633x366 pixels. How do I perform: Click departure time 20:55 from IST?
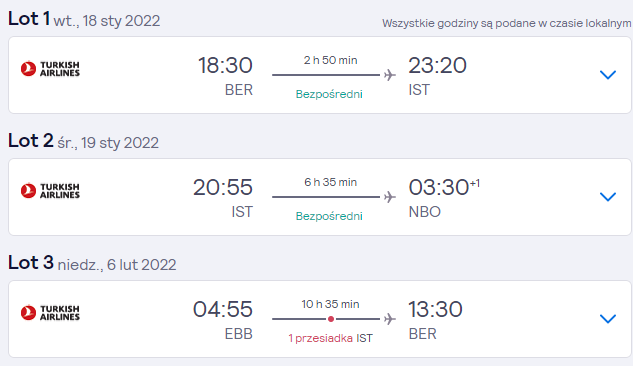[223, 187]
